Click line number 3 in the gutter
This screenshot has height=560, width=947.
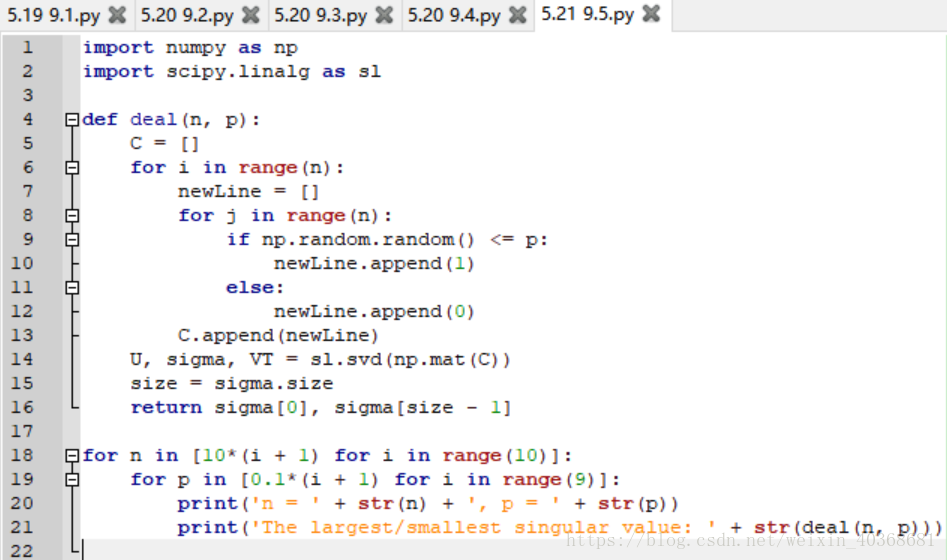point(28,95)
